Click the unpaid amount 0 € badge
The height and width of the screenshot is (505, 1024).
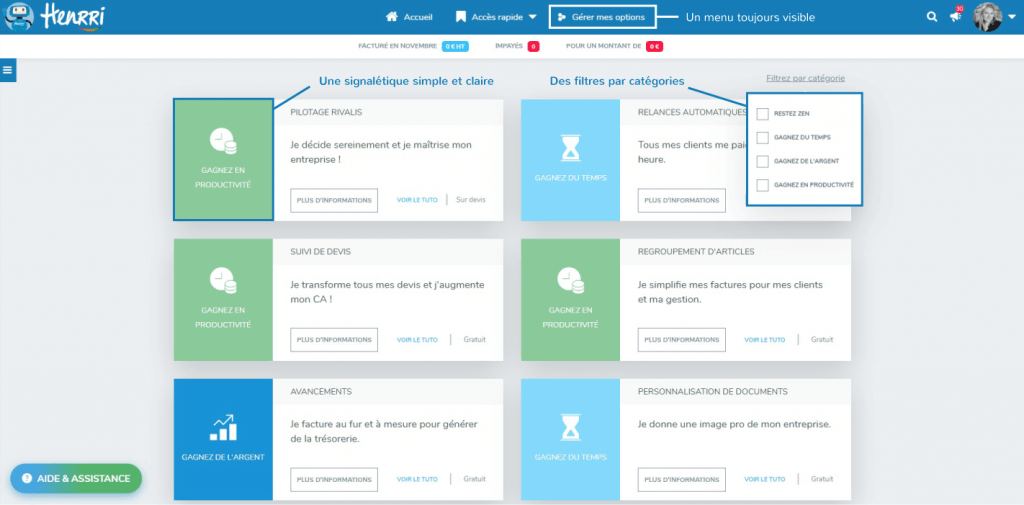(x=654, y=46)
